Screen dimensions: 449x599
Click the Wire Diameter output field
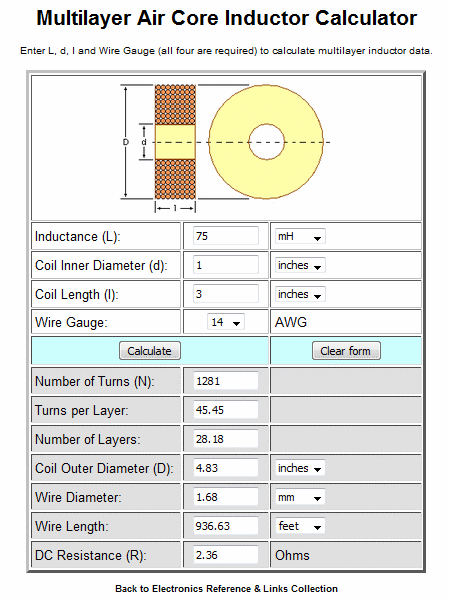click(225, 497)
